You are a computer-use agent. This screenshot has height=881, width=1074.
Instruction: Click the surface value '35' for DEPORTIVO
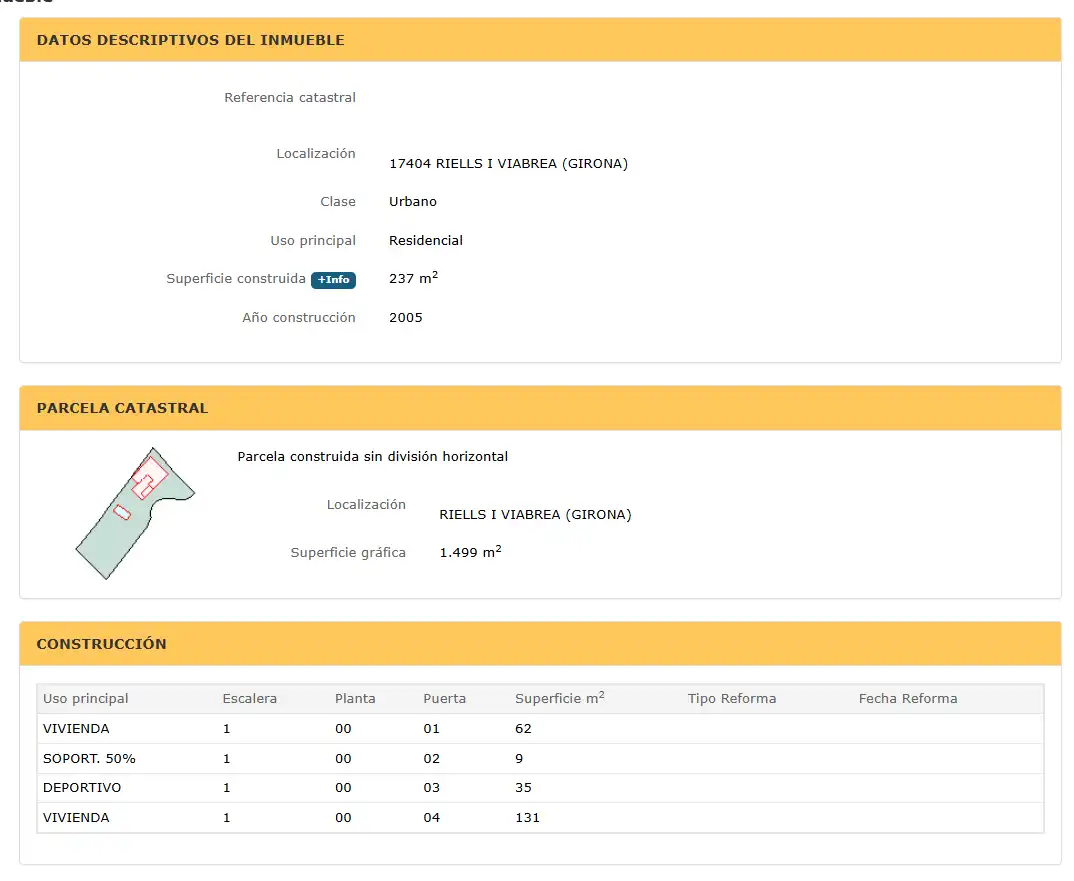tap(523, 788)
